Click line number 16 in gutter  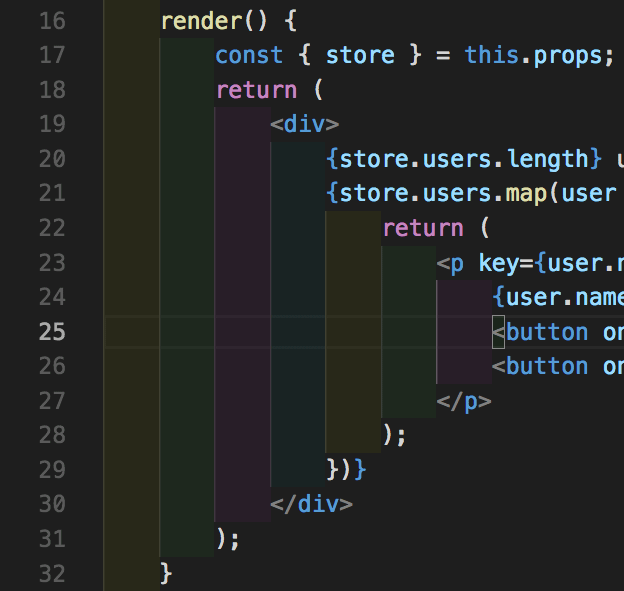click(x=52, y=21)
